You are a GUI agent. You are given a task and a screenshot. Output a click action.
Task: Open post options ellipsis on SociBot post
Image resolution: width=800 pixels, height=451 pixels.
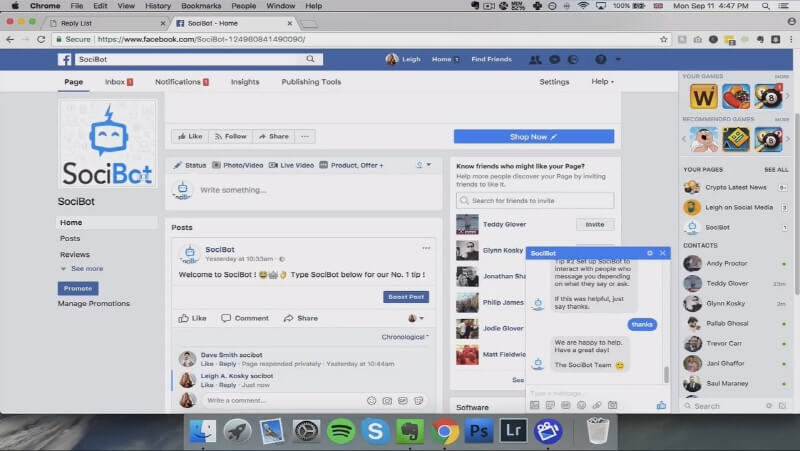pyautogui.click(x=426, y=248)
